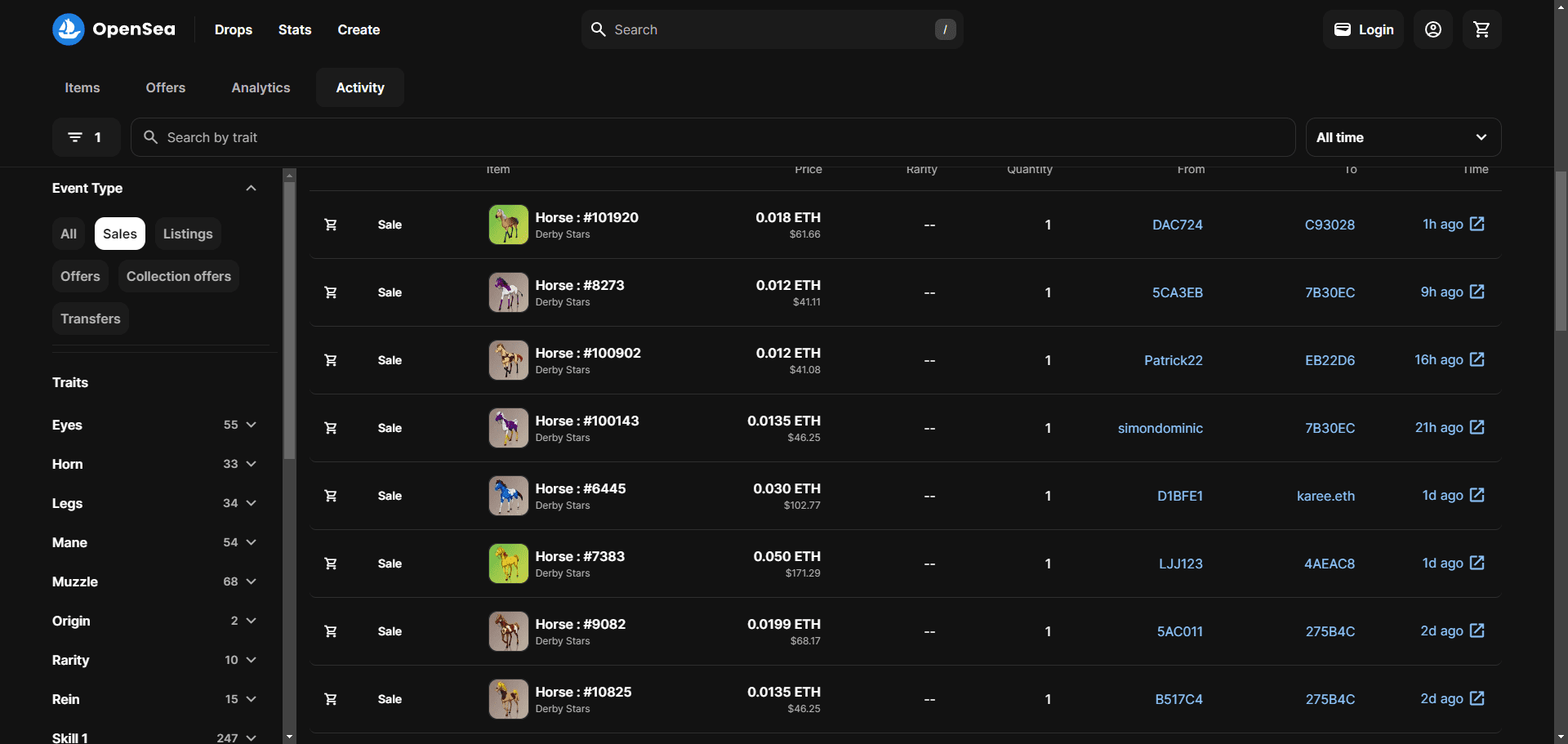Toggle the Listings event type filter
This screenshot has width=1568, height=744.
188,234
